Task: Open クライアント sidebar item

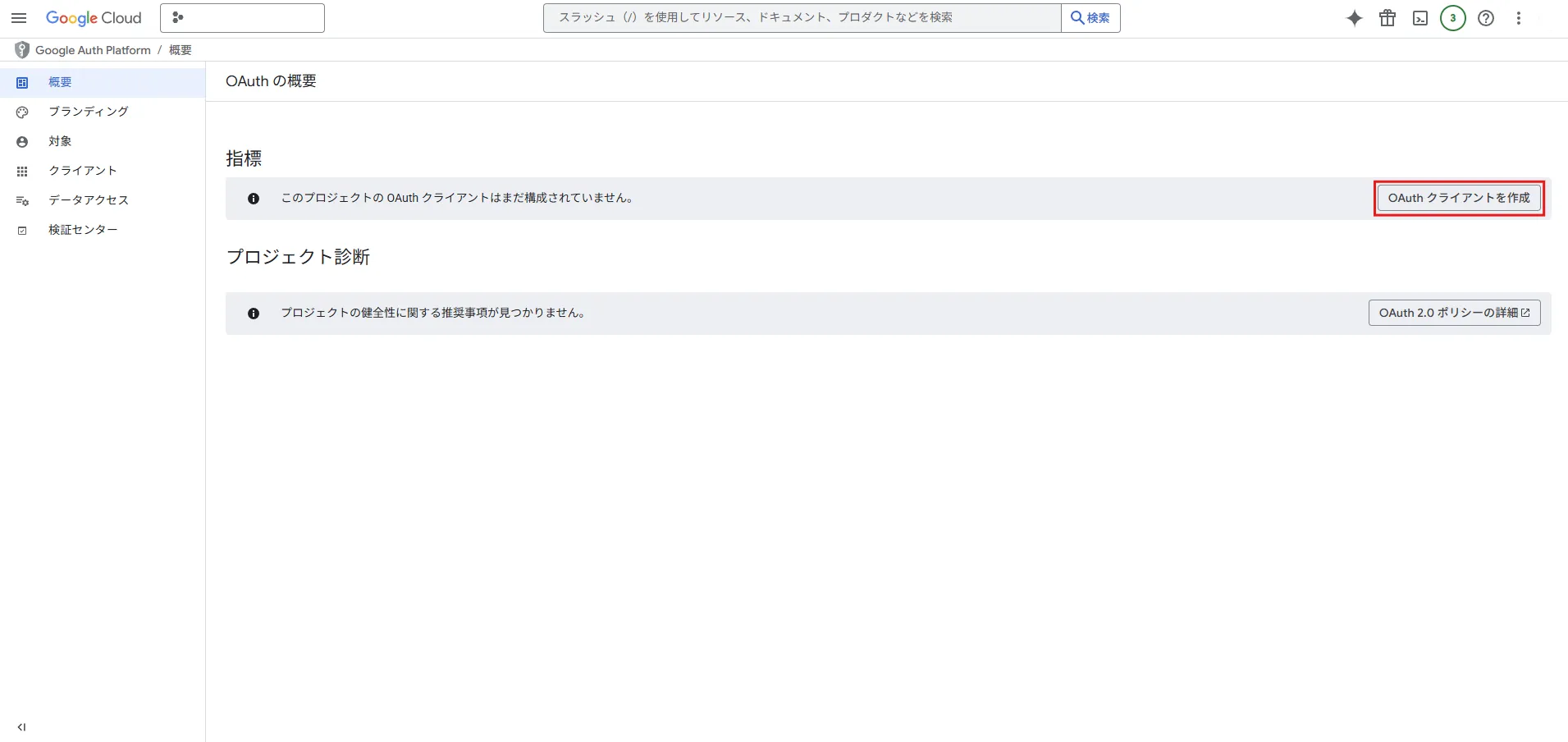Action: point(103,171)
